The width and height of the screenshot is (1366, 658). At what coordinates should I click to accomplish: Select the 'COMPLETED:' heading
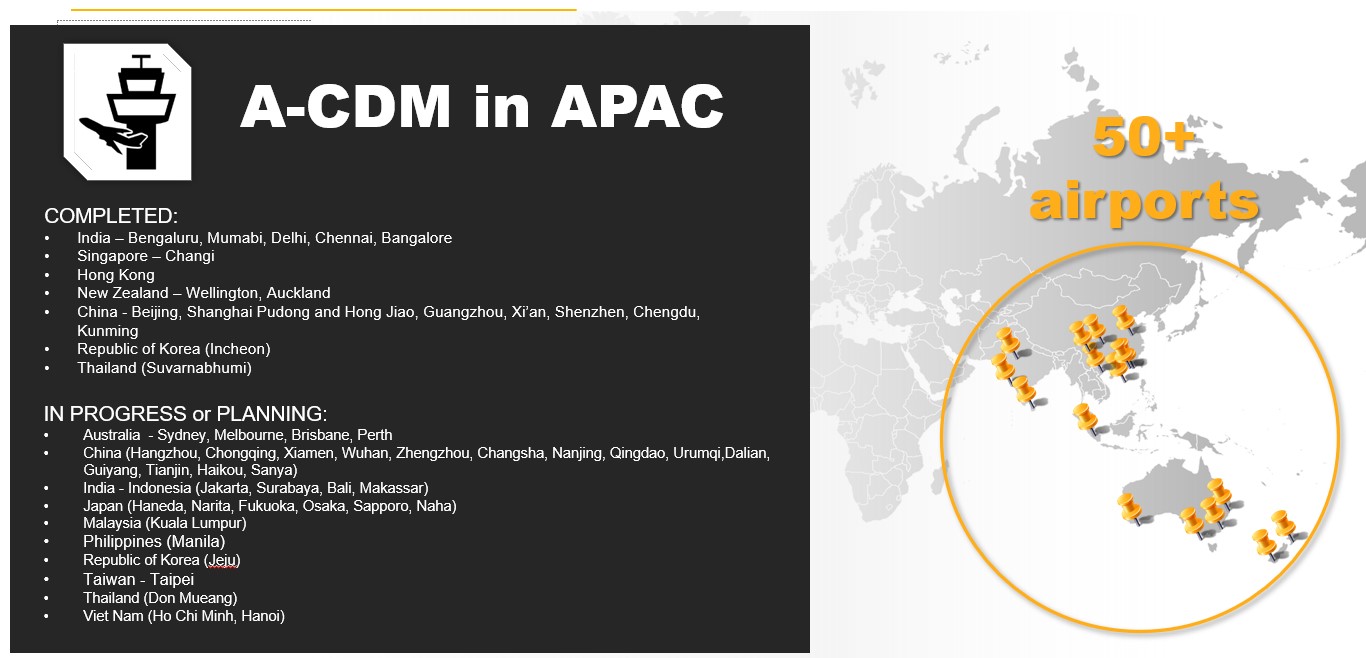[109, 216]
